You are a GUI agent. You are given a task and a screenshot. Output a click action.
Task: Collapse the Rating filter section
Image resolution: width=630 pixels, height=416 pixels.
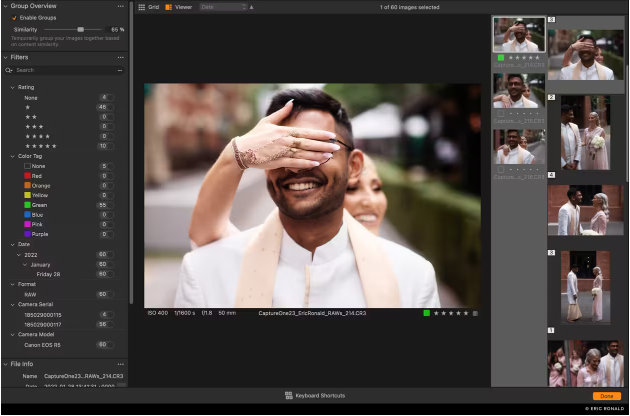(x=13, y=87)
